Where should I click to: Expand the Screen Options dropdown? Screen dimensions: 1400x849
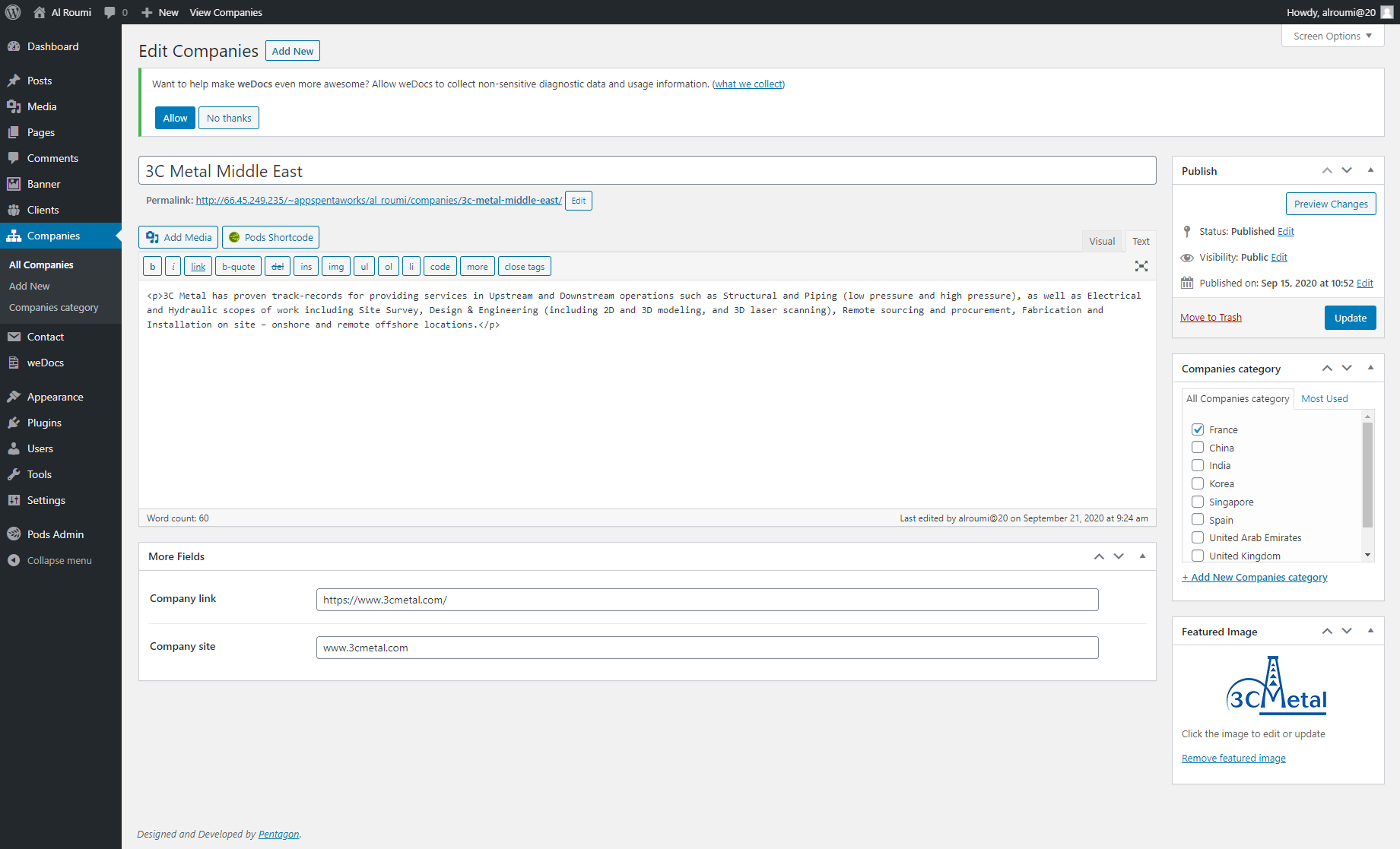[x=1332, y=36]
